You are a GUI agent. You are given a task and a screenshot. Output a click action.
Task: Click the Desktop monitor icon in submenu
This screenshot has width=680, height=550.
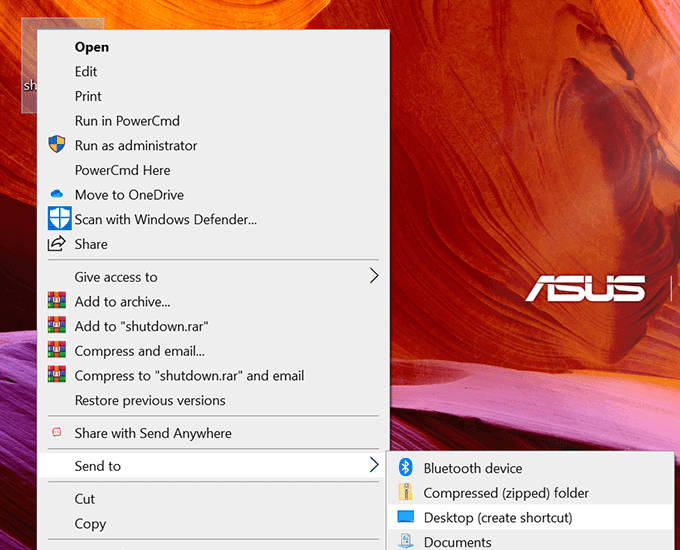point(405,517)
